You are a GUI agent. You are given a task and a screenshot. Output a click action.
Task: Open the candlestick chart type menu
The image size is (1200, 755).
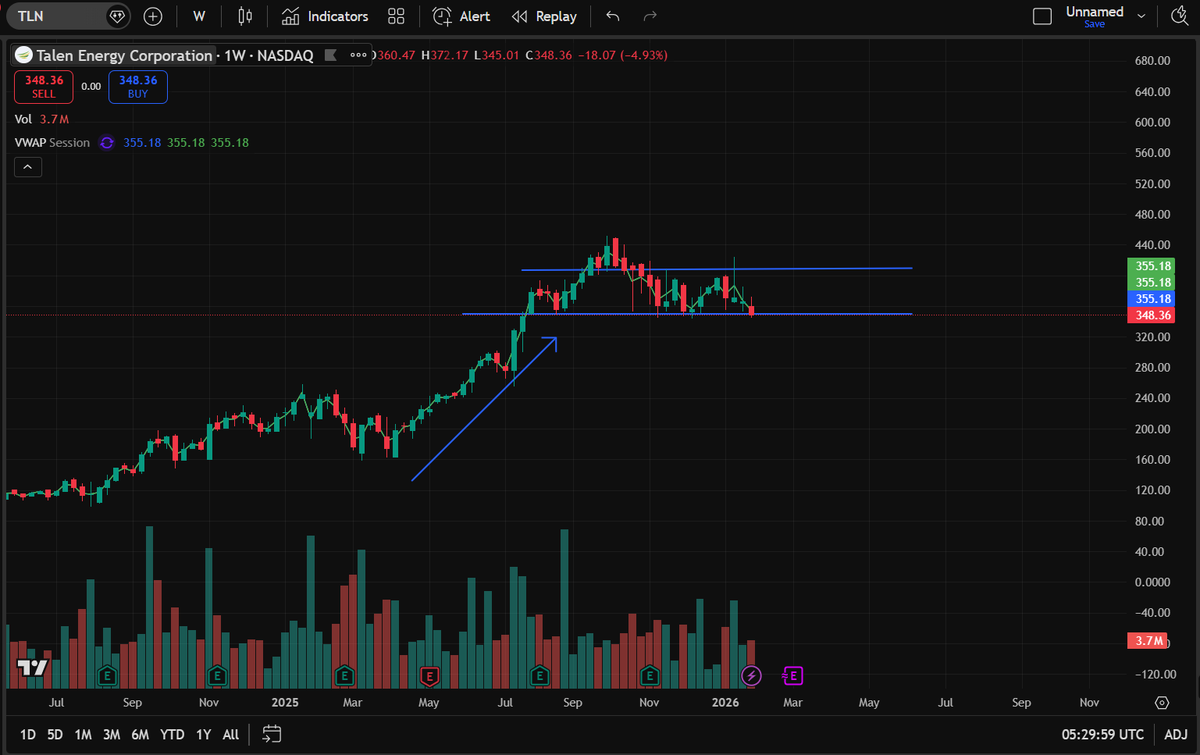[245, 16]
